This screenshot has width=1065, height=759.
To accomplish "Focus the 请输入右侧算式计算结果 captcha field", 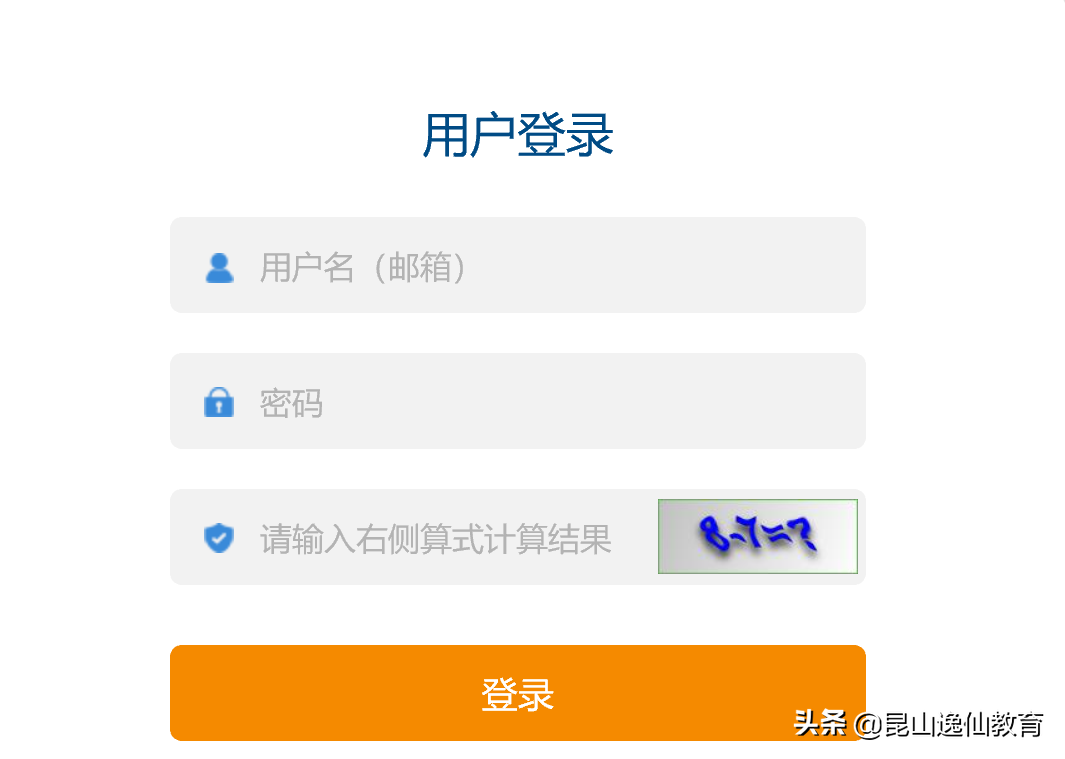I will coord(413,537).
